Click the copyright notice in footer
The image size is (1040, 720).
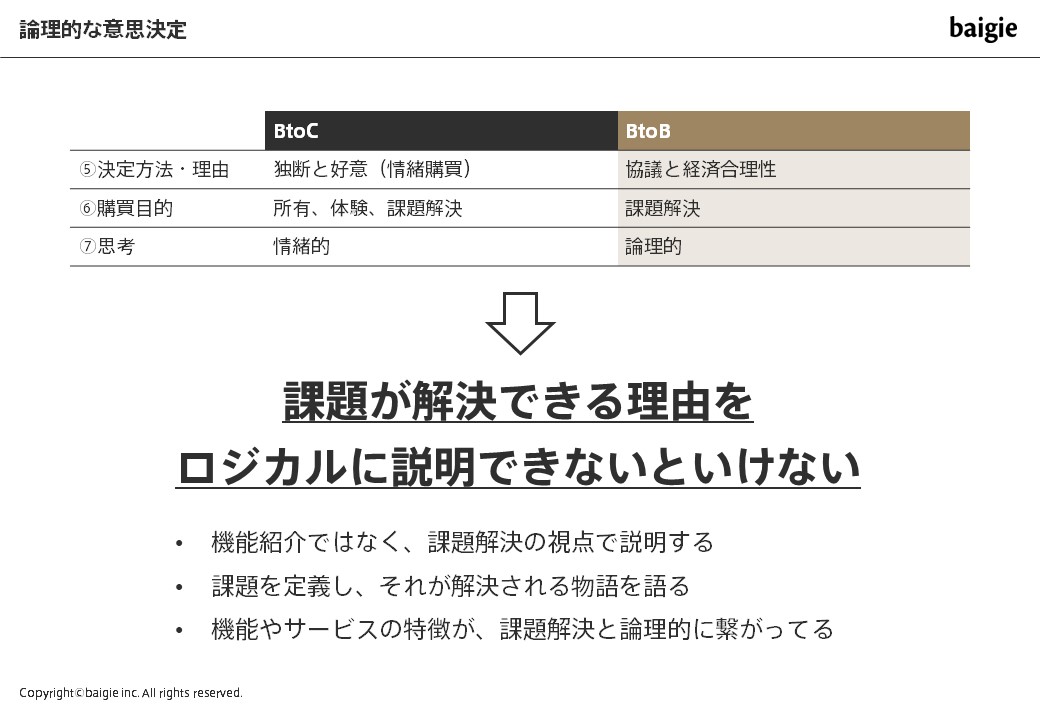coord(131,693)
